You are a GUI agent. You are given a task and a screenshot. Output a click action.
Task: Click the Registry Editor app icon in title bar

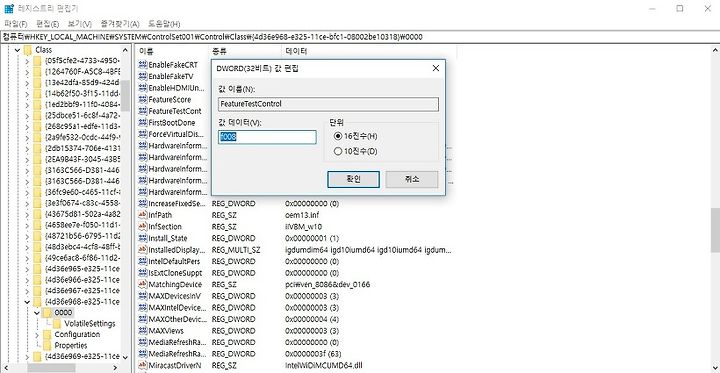pos(9,8)
